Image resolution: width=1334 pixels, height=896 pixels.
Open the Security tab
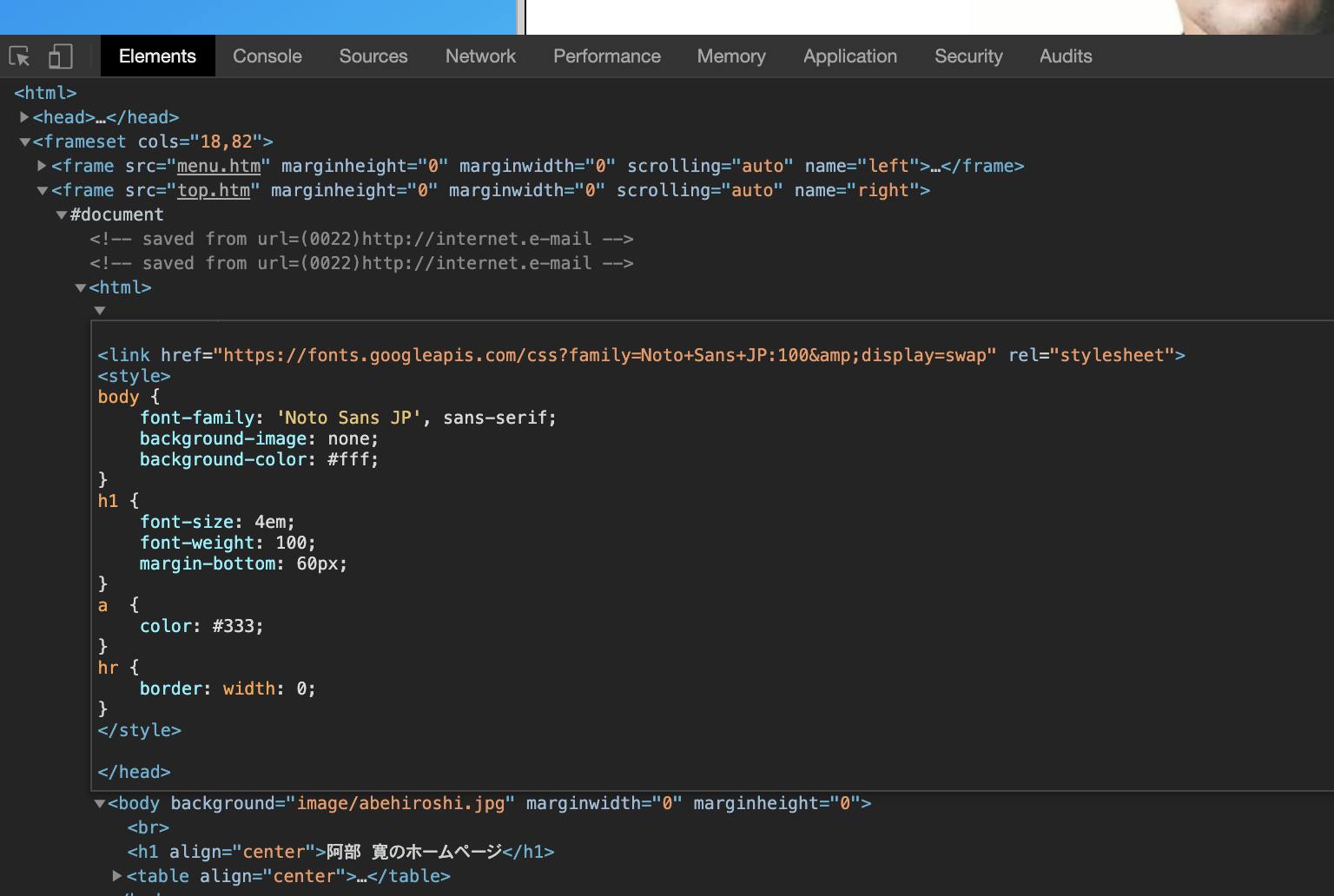968,56
